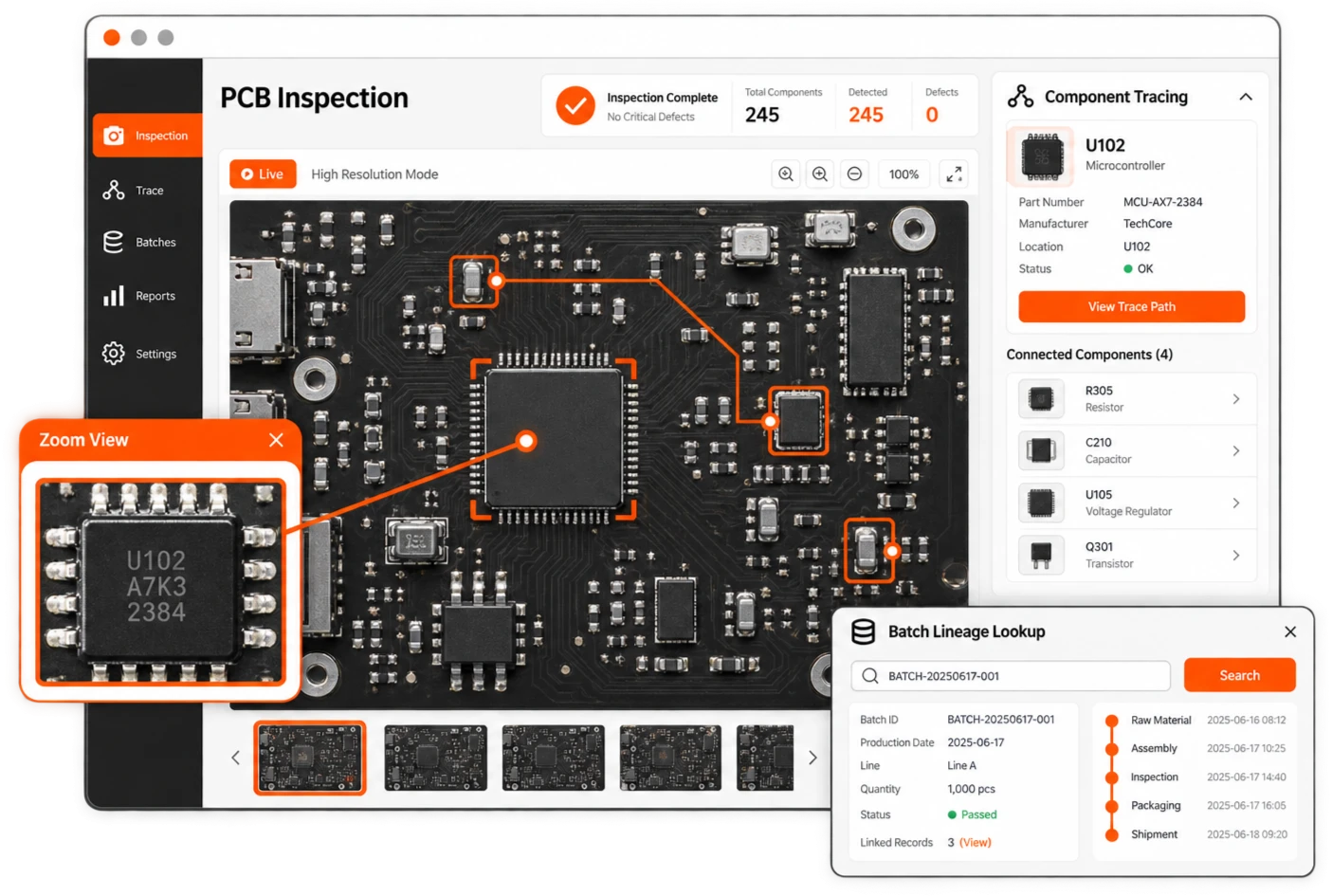Close the Batch Lineage Lookup dialog
This screenshot has height=896, width=1332.
[1290, 632]
